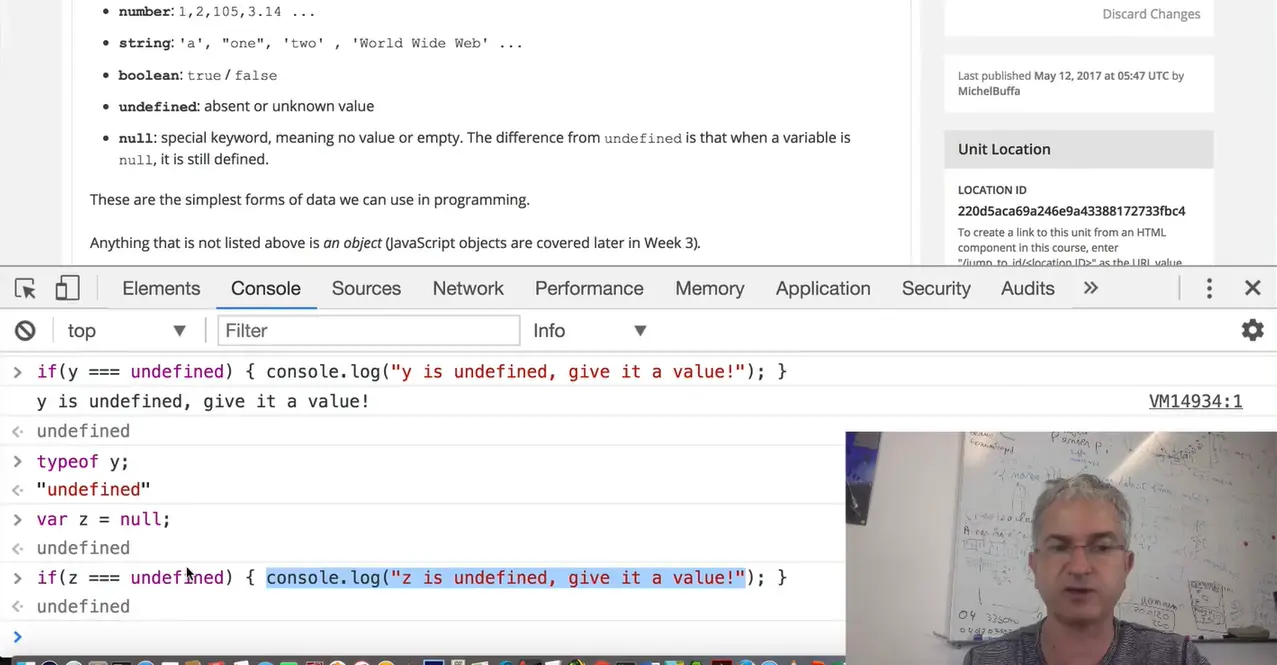1277x665 pixels.
Task: Click the 'an object' italic text
Action: (352, 242)
